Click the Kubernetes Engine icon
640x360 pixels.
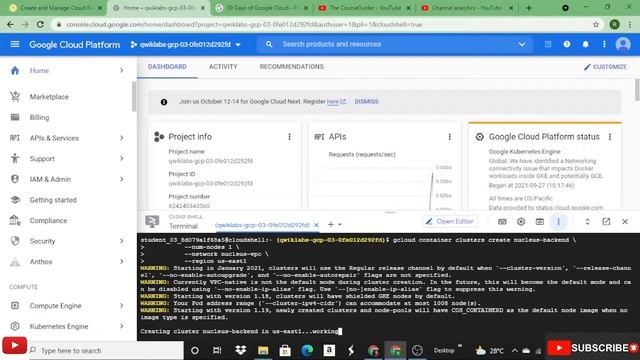pyautogui.click(x=15, y=326)
